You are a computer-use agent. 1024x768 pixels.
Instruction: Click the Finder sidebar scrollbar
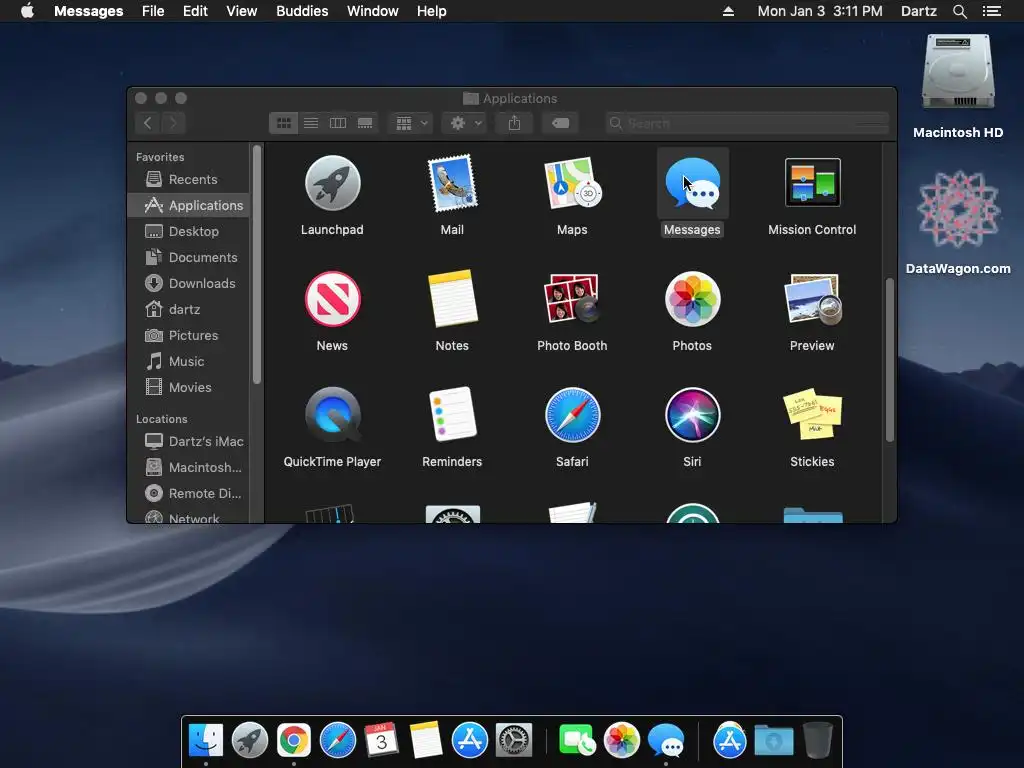click(x=257, y=264)
